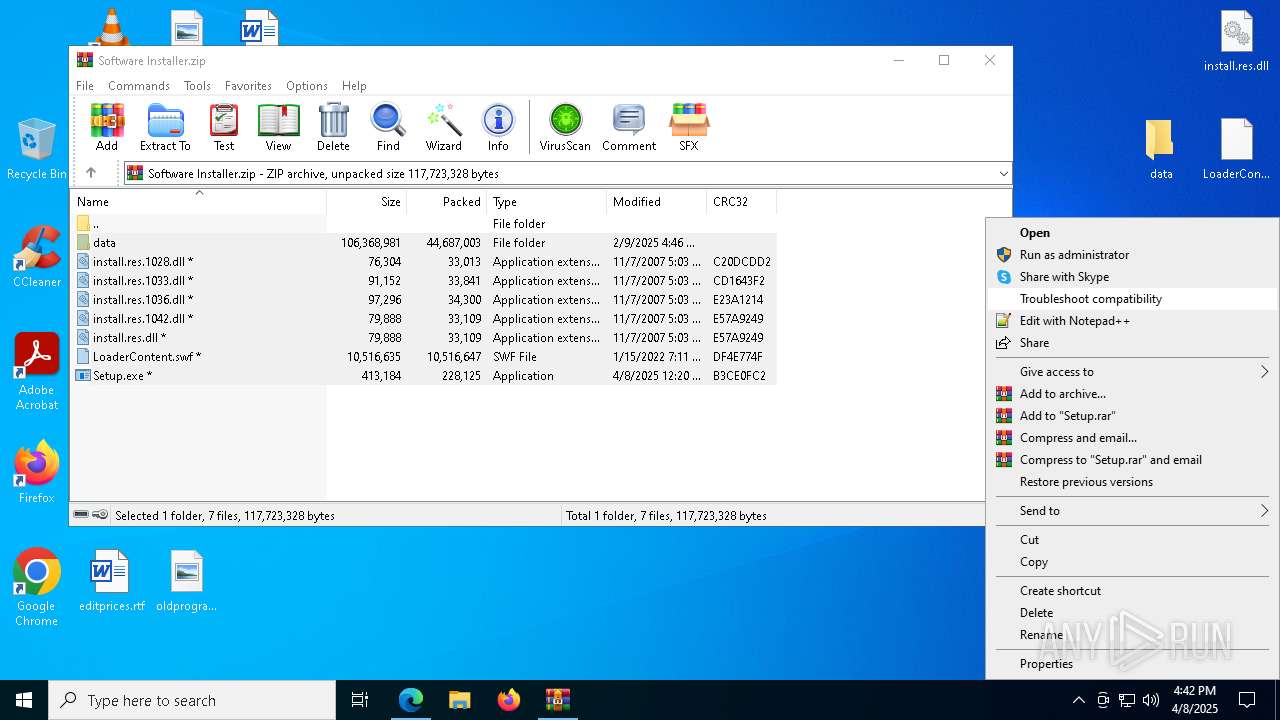Sort file list by Size column
Viewport: 1280px width, 720px height.
coord(366,201)
